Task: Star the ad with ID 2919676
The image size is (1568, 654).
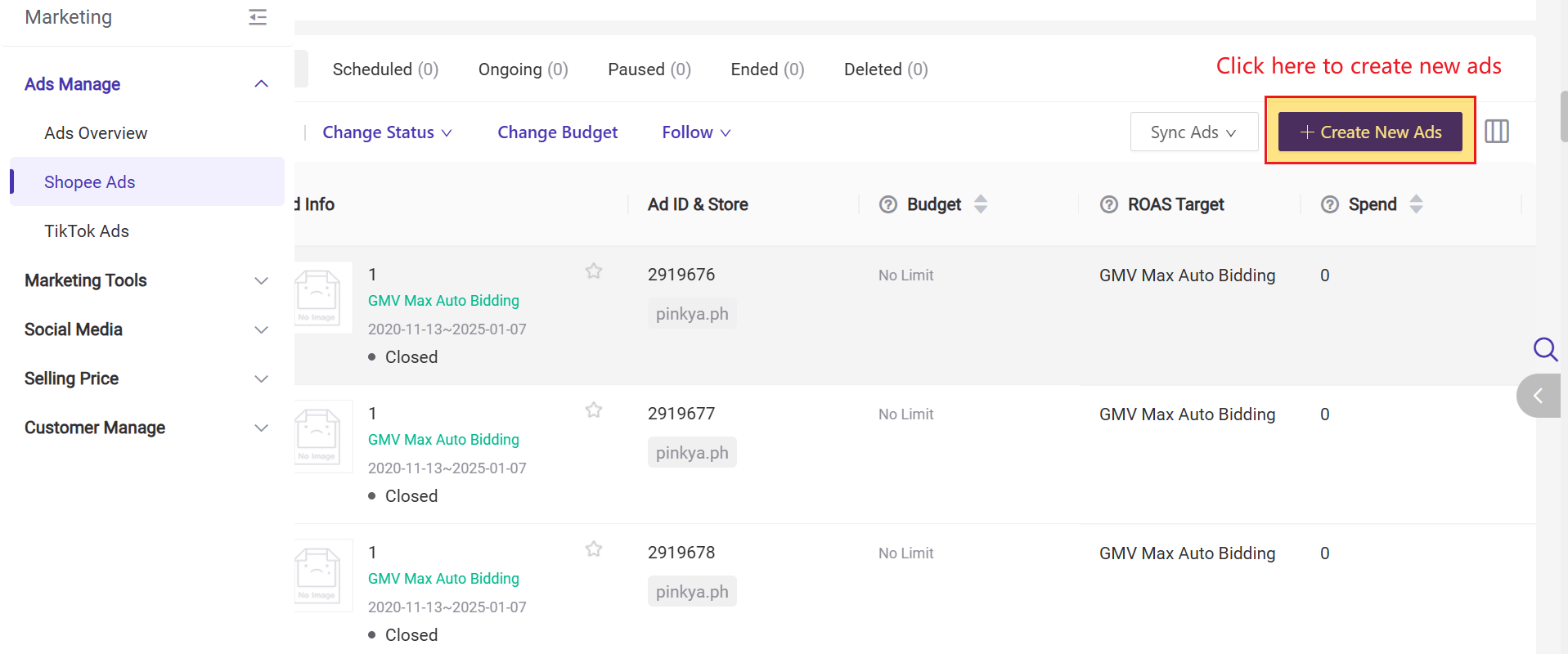Action: click(594, 271)
